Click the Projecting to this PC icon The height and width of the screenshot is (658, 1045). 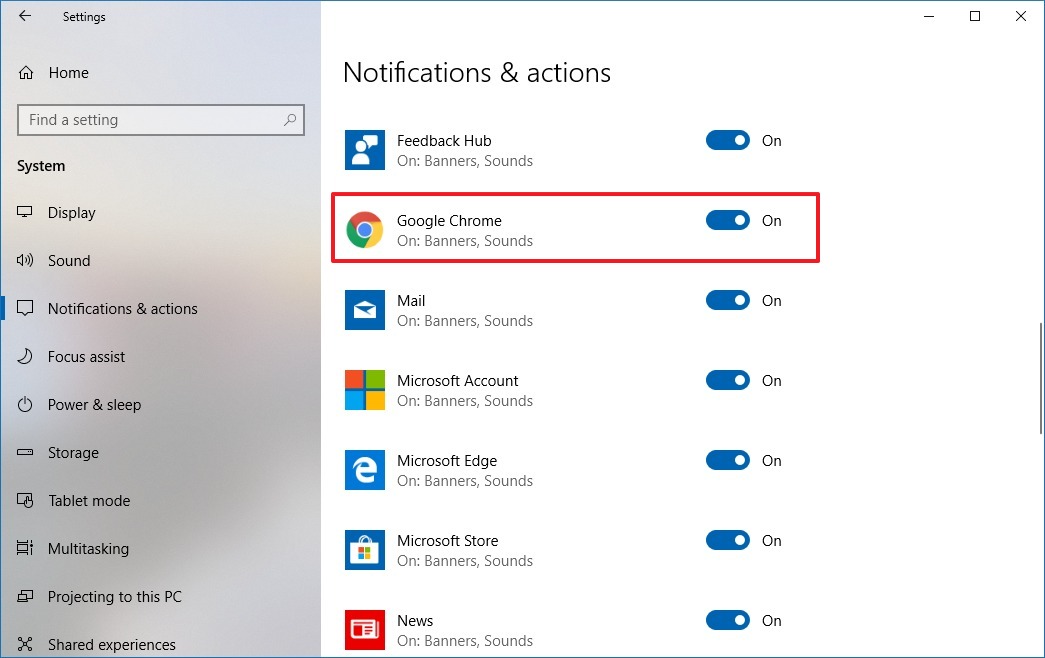click(x=25, y=596)
